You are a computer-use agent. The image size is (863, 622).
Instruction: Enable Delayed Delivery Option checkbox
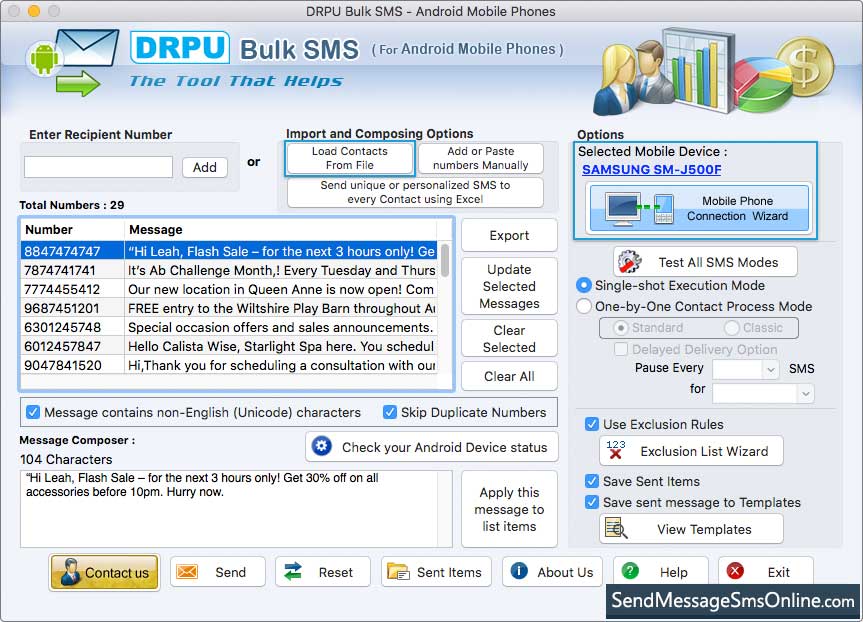click(621, 349)
